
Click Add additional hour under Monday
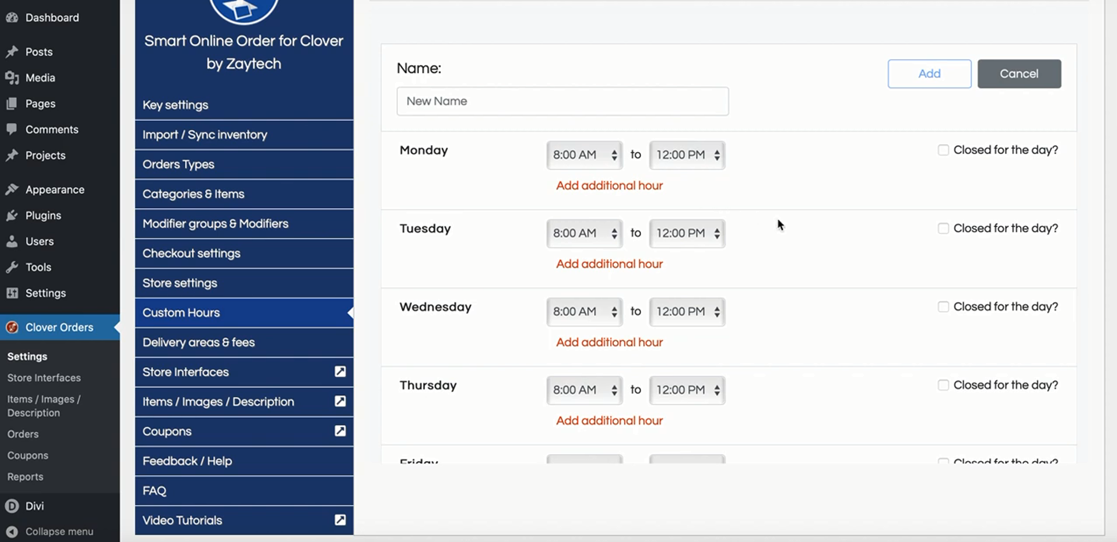pyautogui.click(x=609, y=186)
